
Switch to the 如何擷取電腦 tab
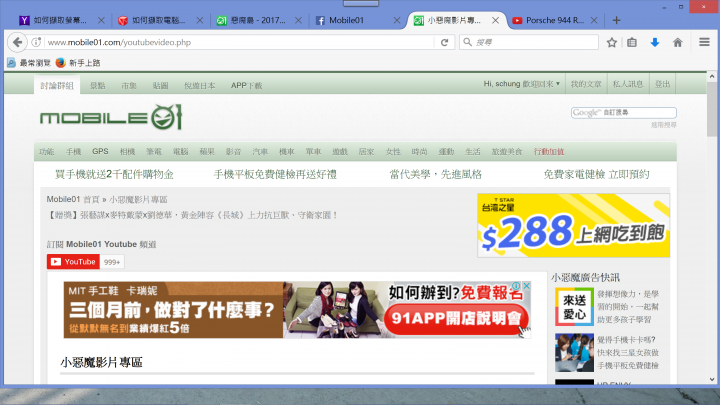(158, 20)
